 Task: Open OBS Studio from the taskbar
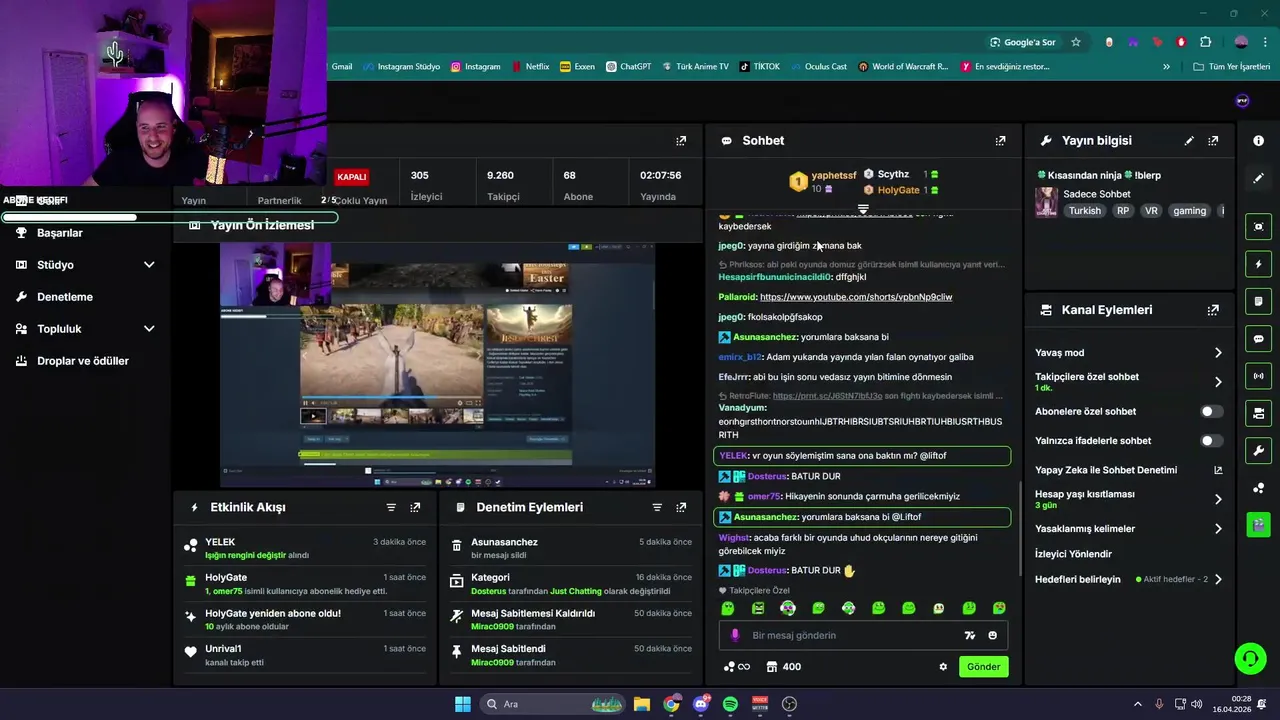[x=789, y=704]
